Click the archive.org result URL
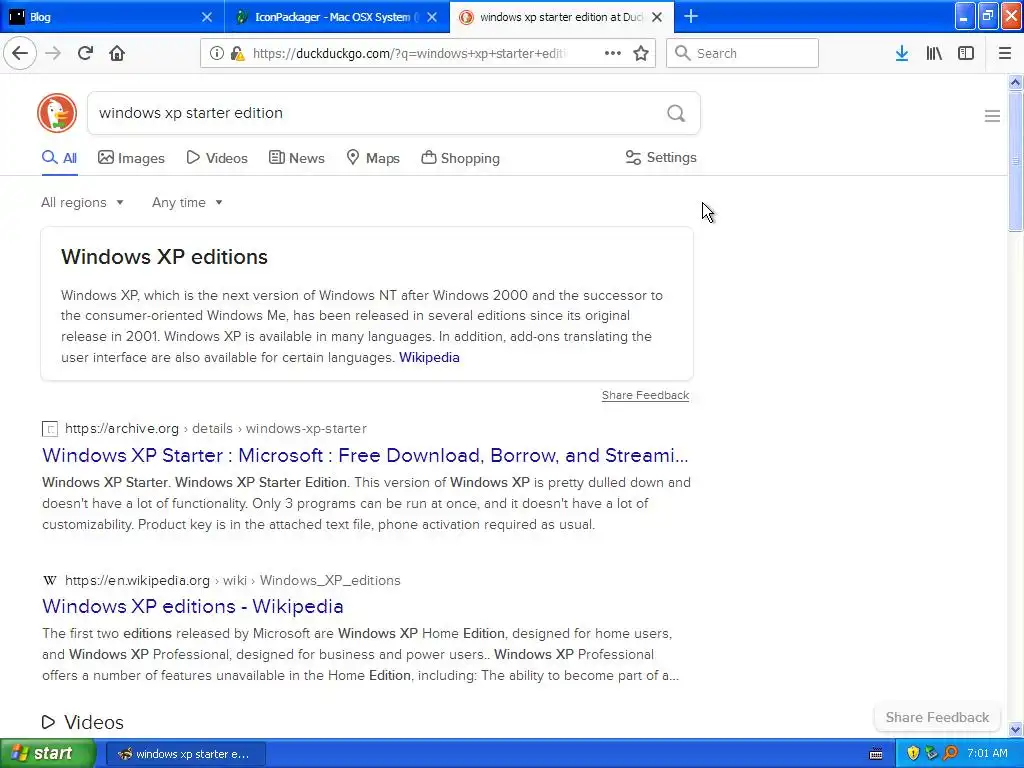The image size is (1024, 768). [216, 429]
